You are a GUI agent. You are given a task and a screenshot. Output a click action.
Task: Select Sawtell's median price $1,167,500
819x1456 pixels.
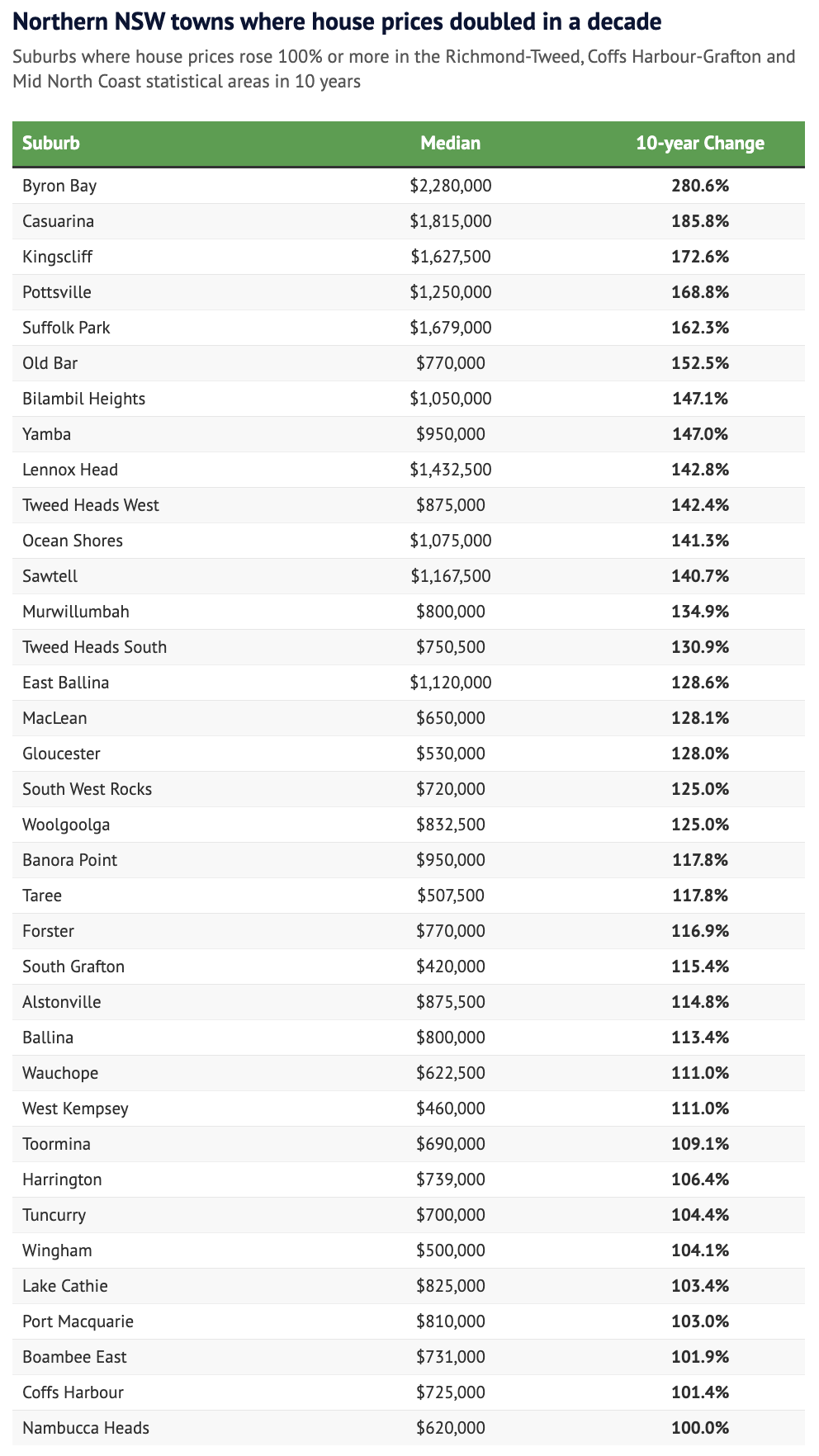[450, 576]
